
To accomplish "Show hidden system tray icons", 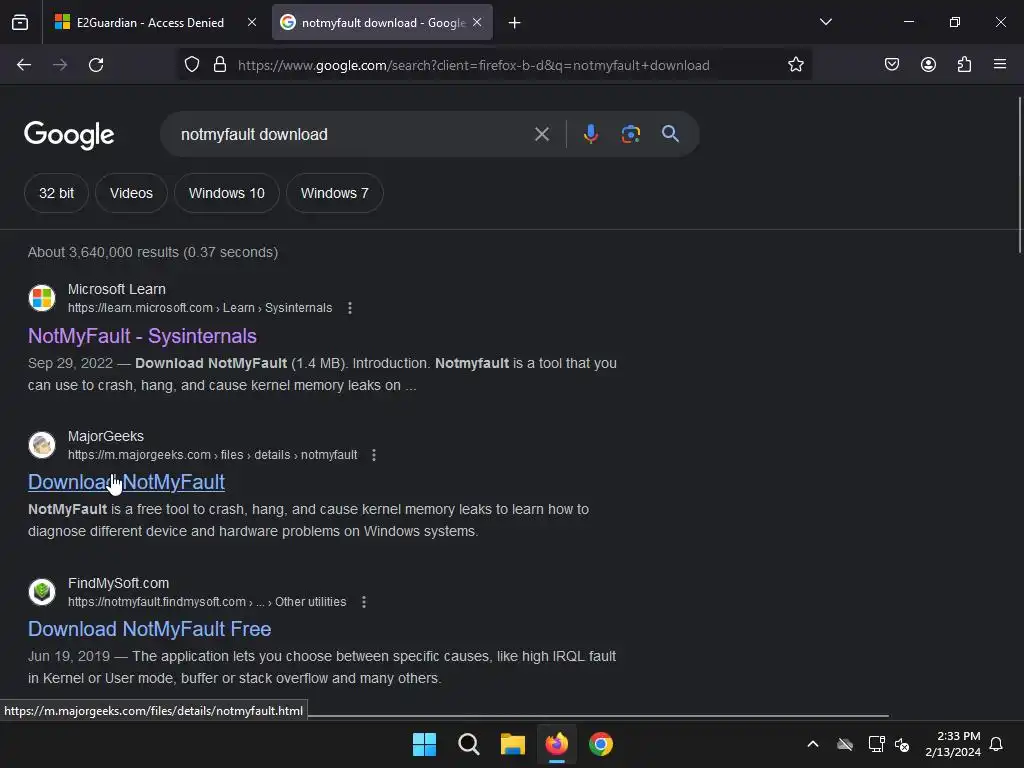I will pos(812,744).
